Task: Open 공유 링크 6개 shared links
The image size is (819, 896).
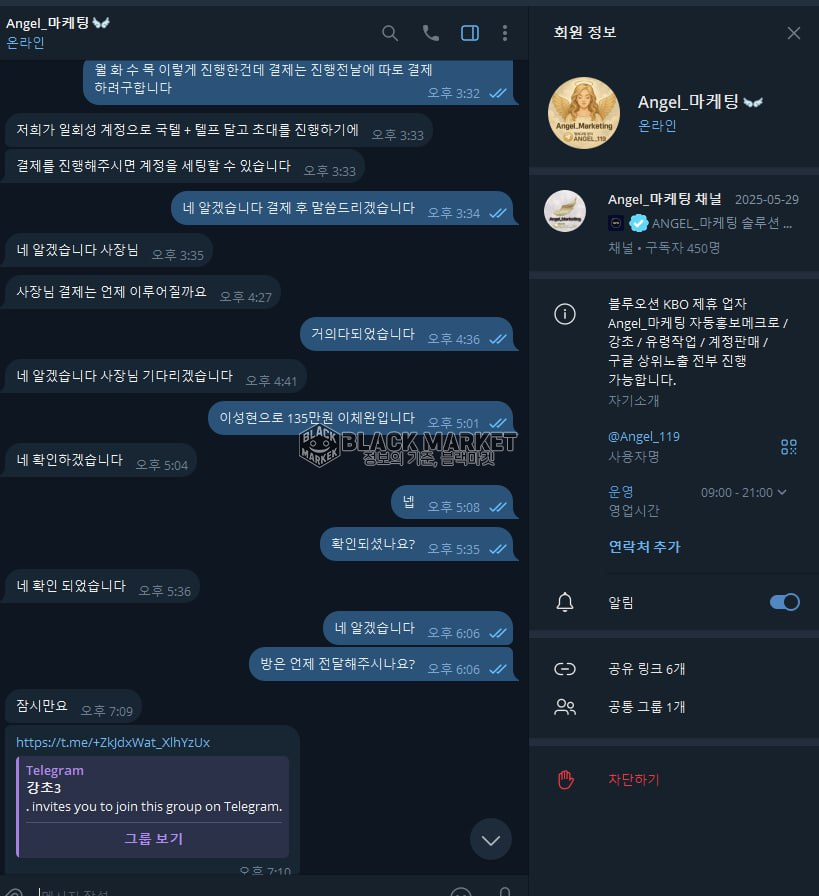Action: point(674,669)
